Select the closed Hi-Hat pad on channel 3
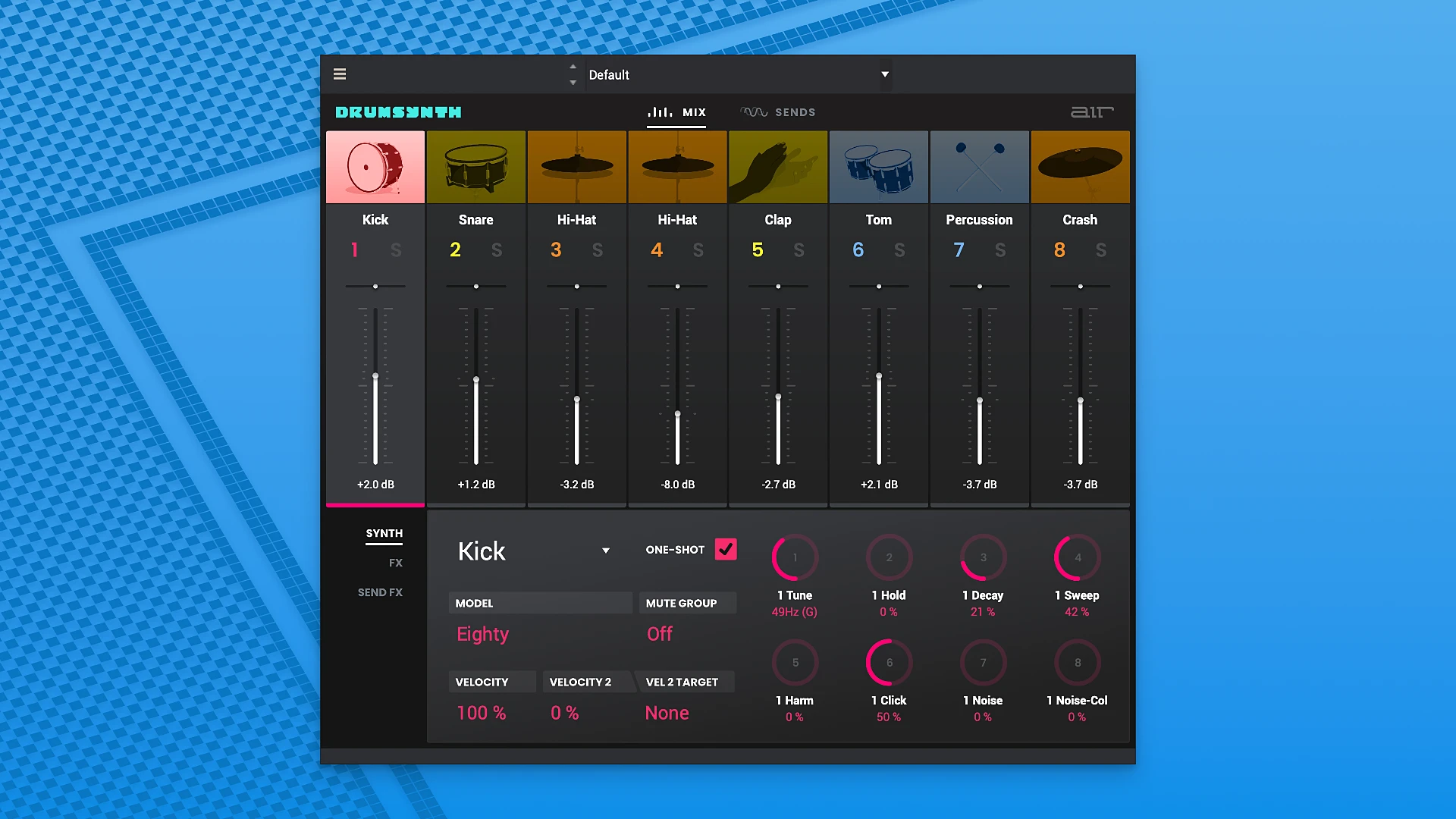The image size is (1456, 819). [x=576, y=167]
